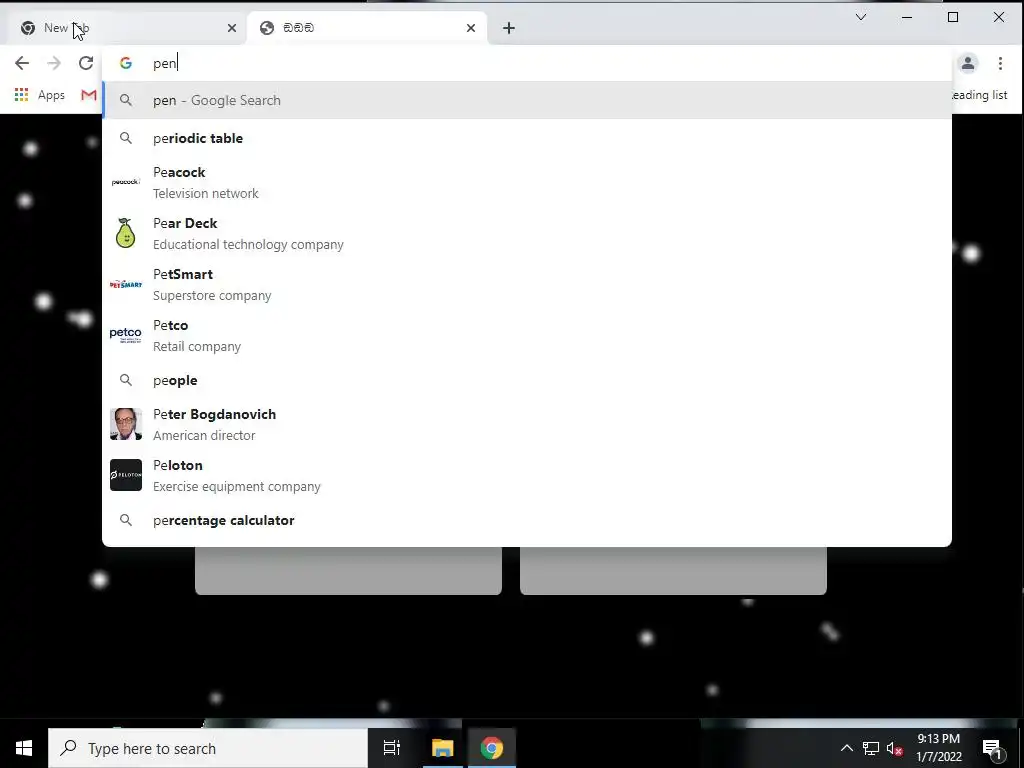Select the 'pen - Google Search' suggestion
Screen dimensions: 1024x768
[x=527, y=100]
